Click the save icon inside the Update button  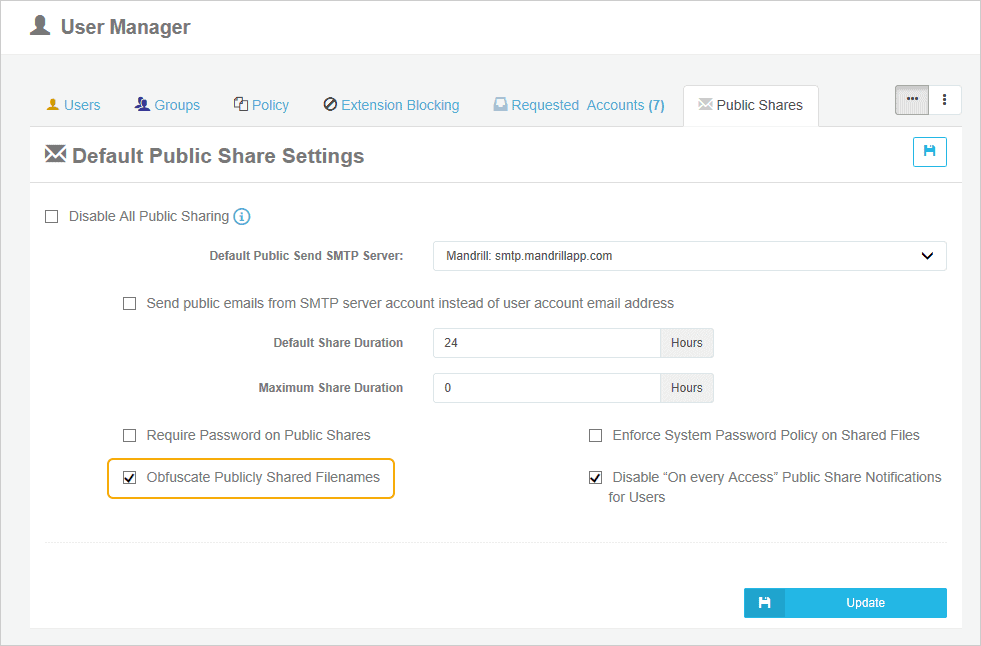(764, 602)
